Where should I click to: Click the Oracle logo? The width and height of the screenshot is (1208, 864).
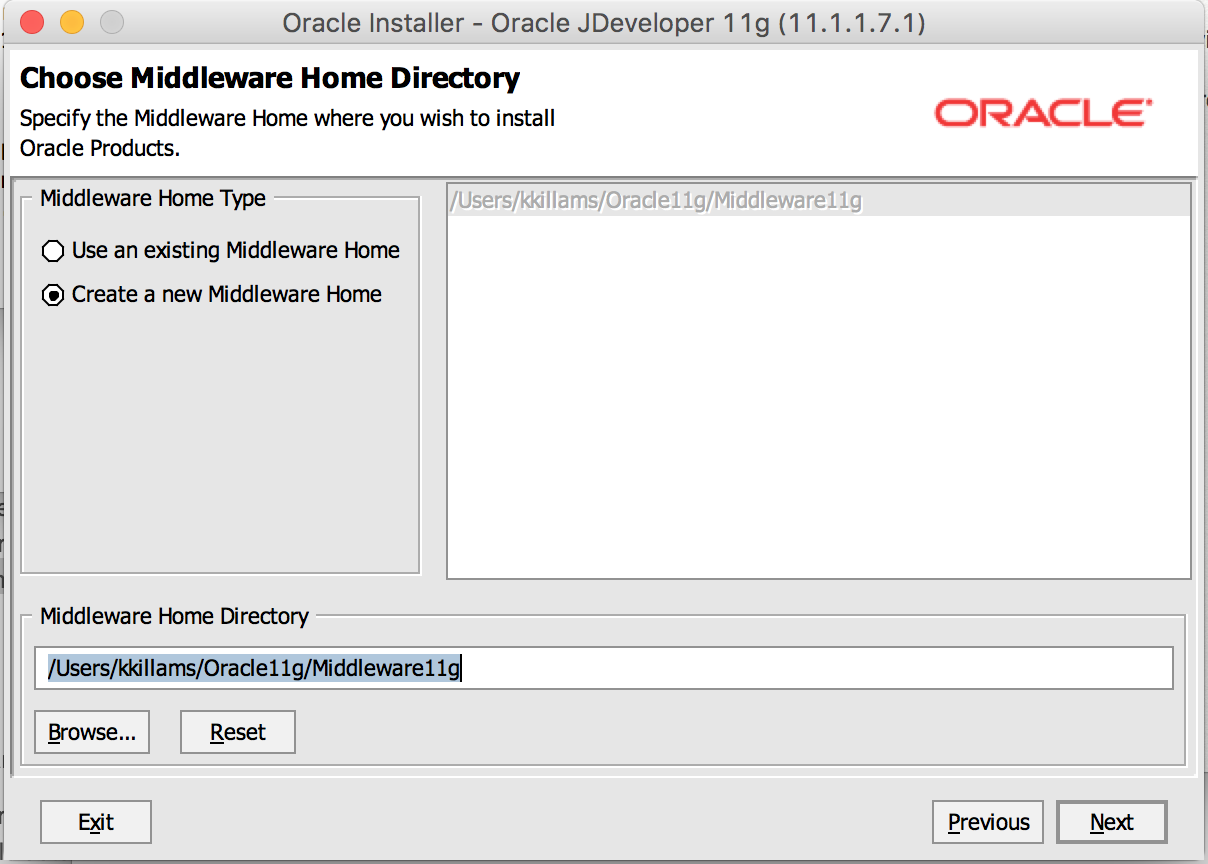(x=1043, y=113)
